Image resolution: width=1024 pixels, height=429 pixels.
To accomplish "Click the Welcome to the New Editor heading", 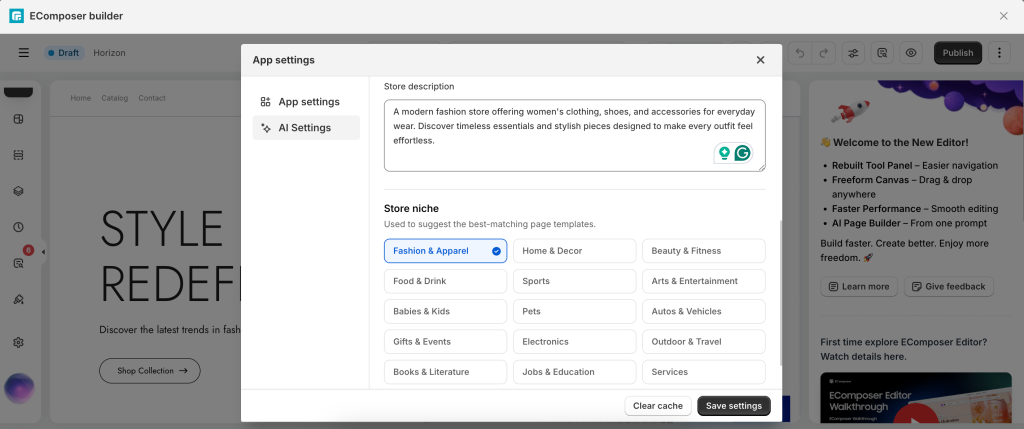I will 894,142.
